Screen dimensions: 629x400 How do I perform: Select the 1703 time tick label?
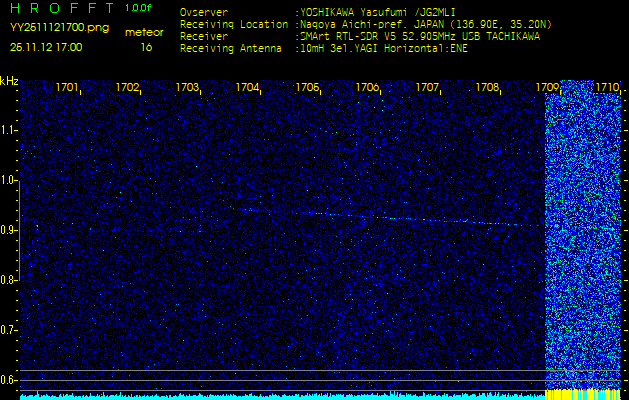(x=187, y=87)
